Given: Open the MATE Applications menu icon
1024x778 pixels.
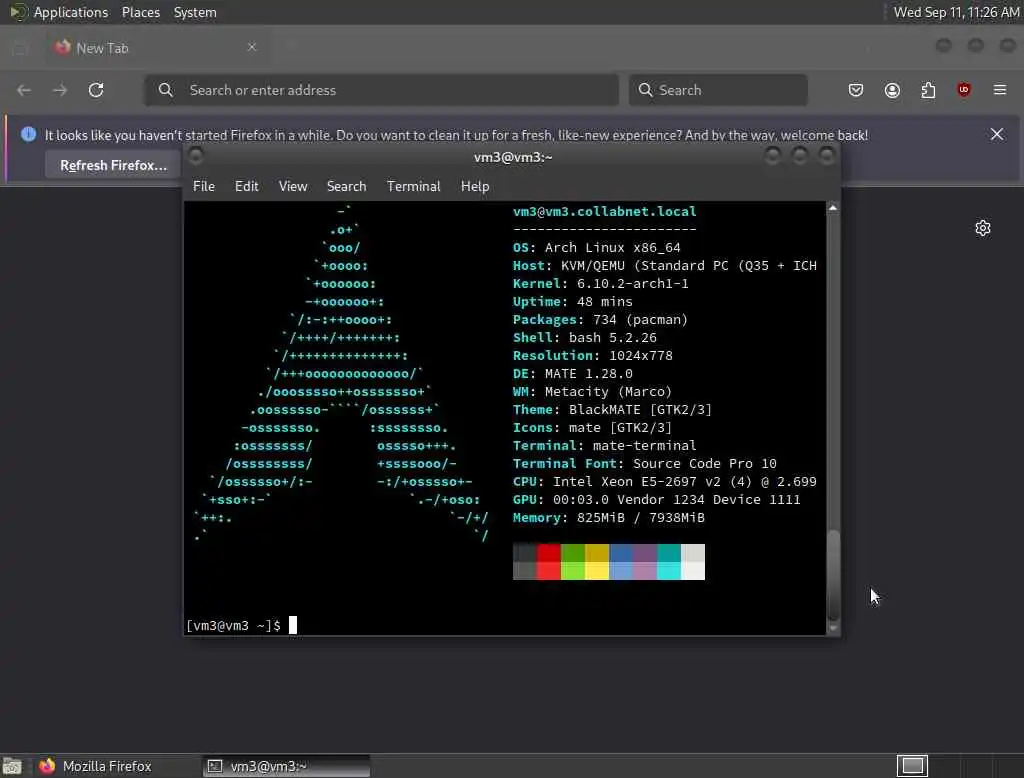Looking at the screenshot, I should (x=18, y=12).
